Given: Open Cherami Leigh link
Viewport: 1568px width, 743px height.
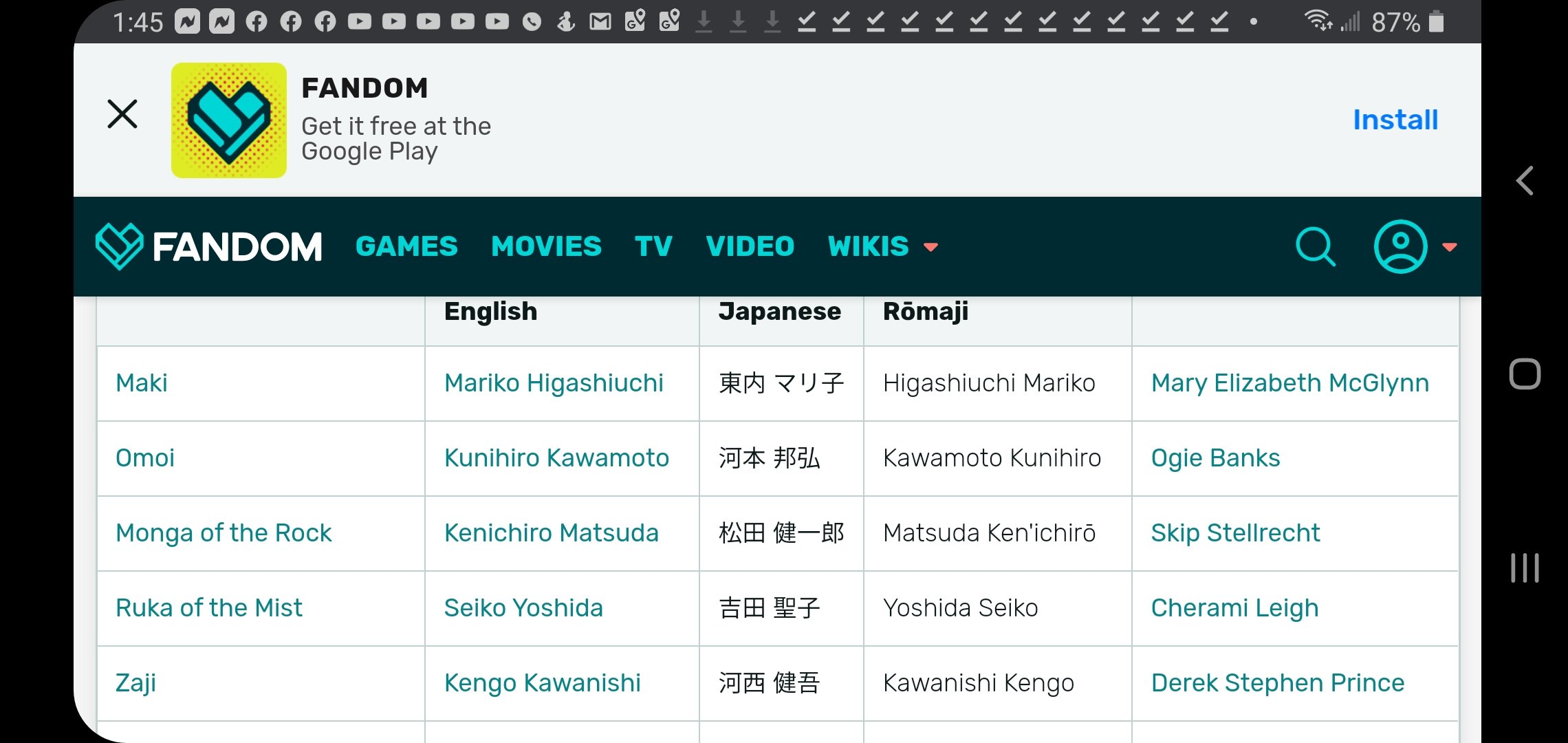Looking at the screenshot, I should pos(1235,607).
